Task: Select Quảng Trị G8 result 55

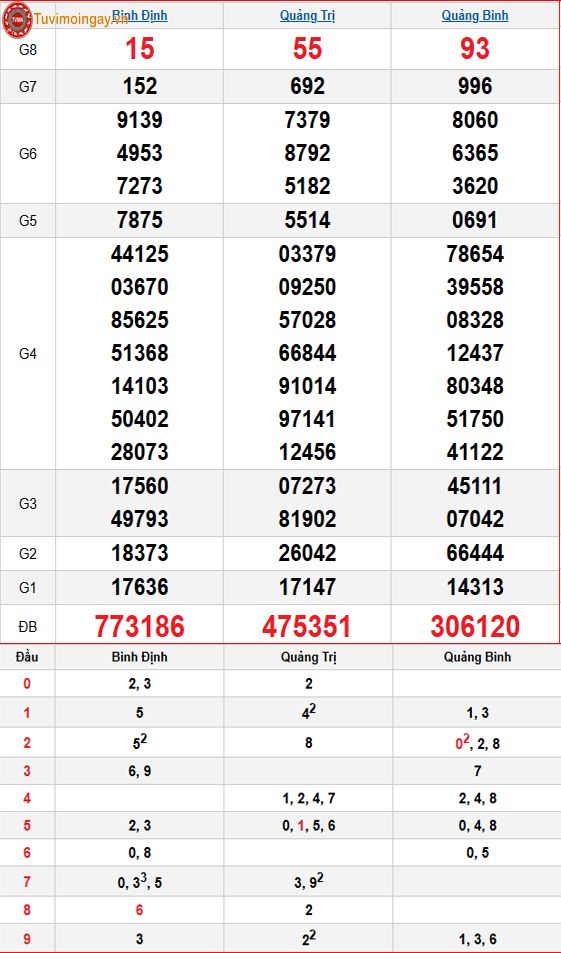Action: coord(308,49)
